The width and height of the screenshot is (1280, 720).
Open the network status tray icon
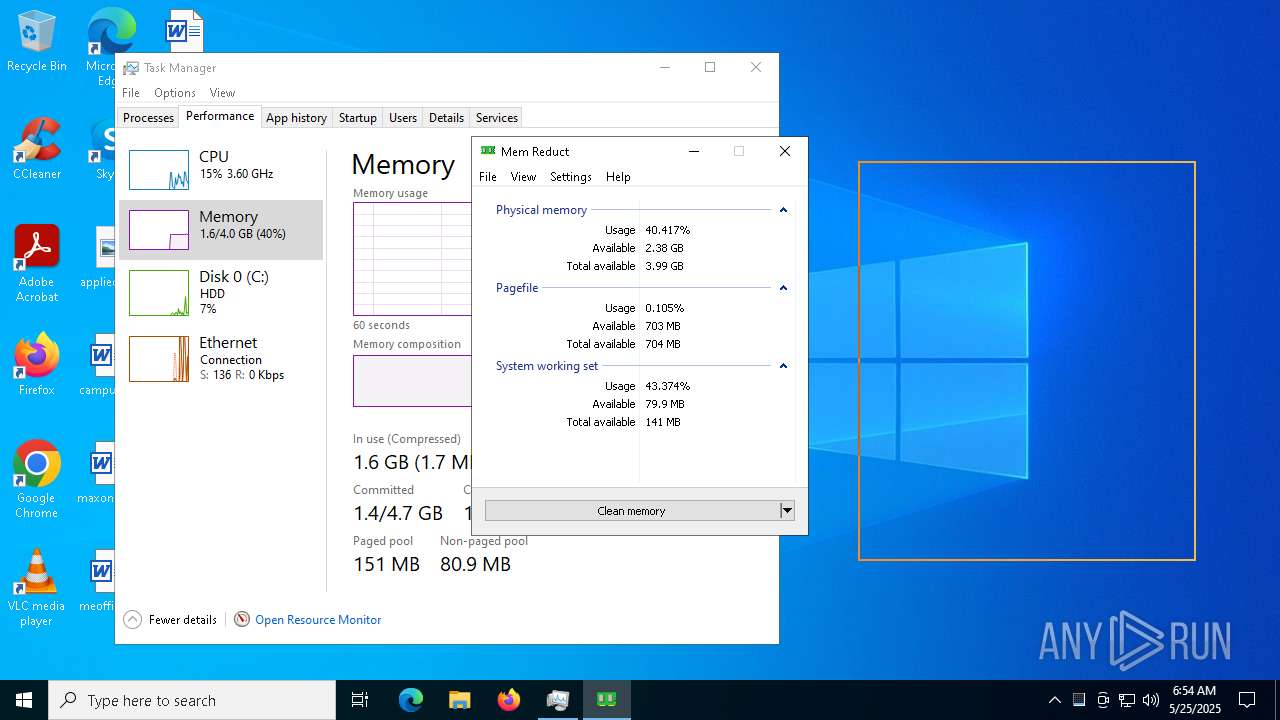click(x=1126, y=700)
